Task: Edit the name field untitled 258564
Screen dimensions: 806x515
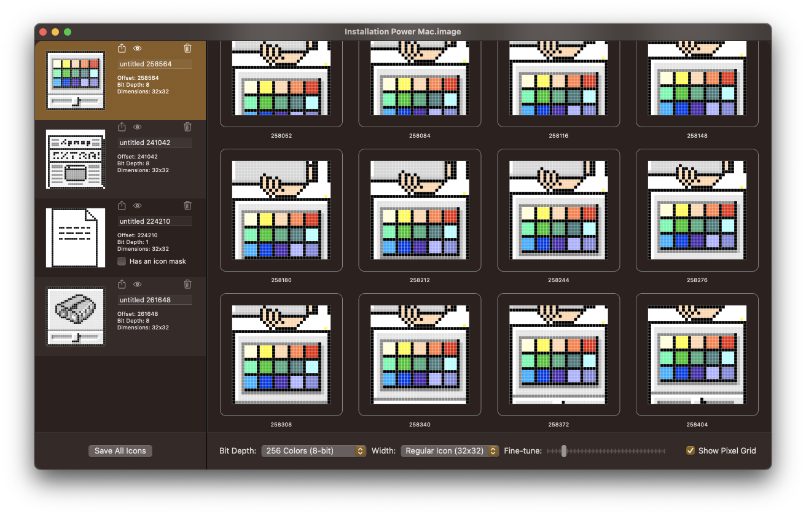Action: pyautogui.click(x=155, y=64)
